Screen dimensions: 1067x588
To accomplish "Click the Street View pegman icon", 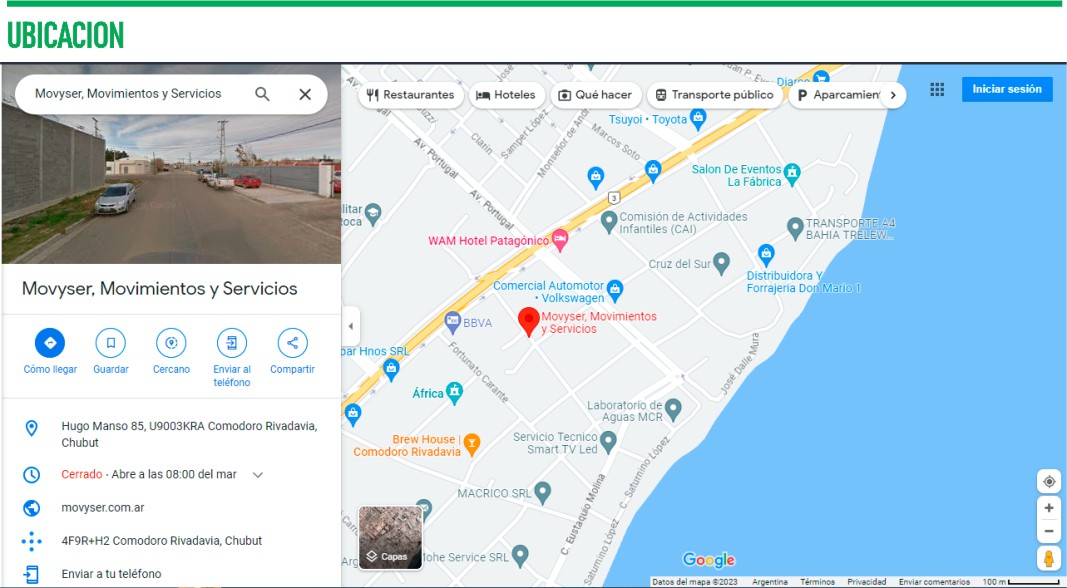I will click(x=1049, y=559).
